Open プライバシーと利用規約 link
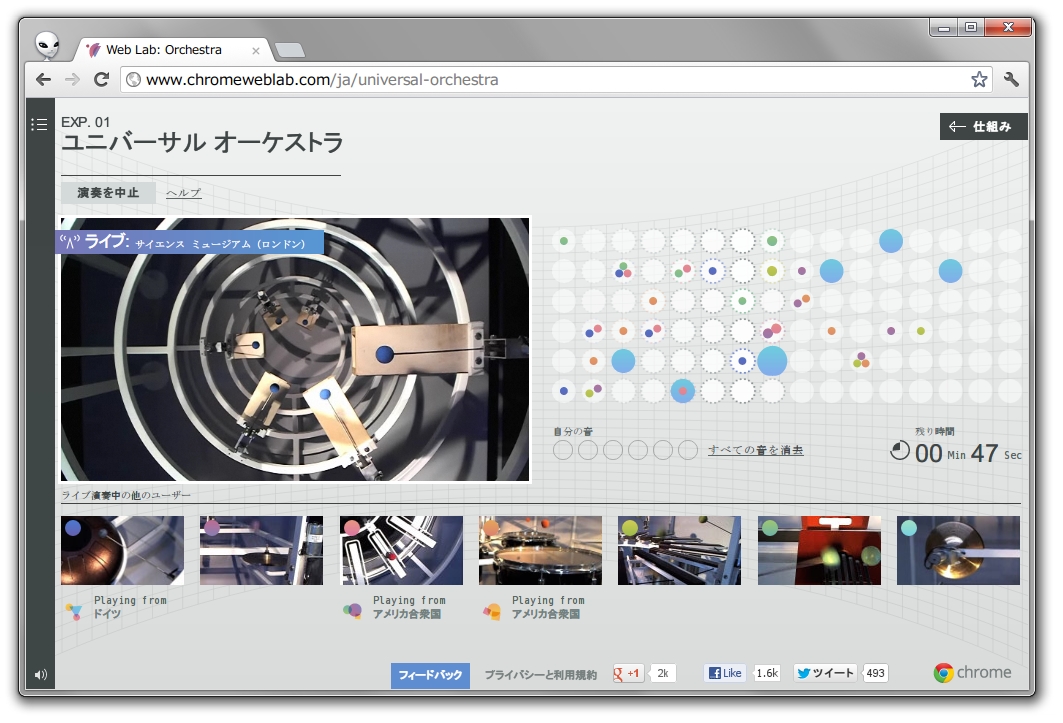1063x723 pixels. (x=540, y=675)
